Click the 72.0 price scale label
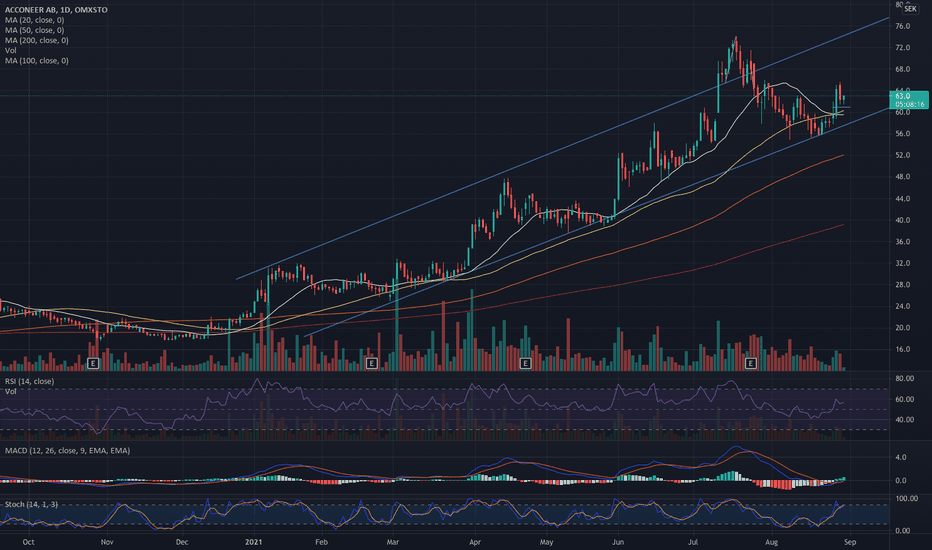Image resolution: width=932 pixels, height=550 pixels. [902, 48]
